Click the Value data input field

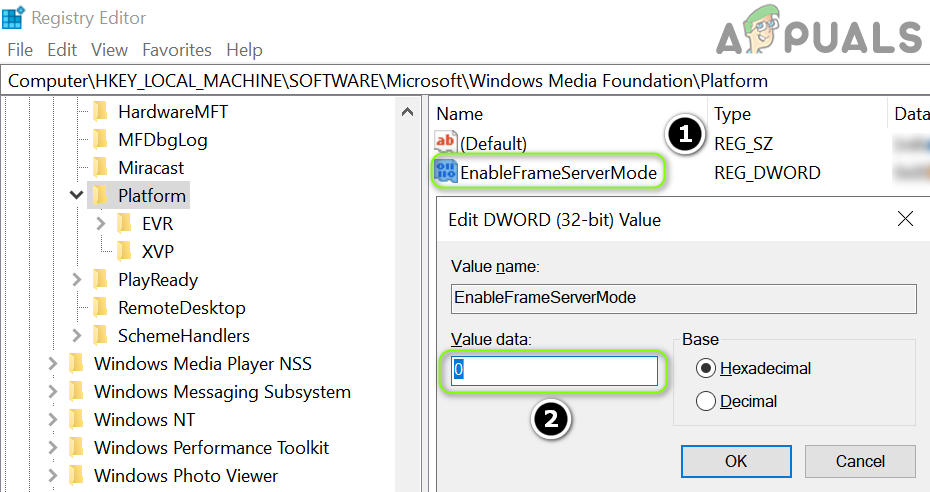click(x=555, y=370)
